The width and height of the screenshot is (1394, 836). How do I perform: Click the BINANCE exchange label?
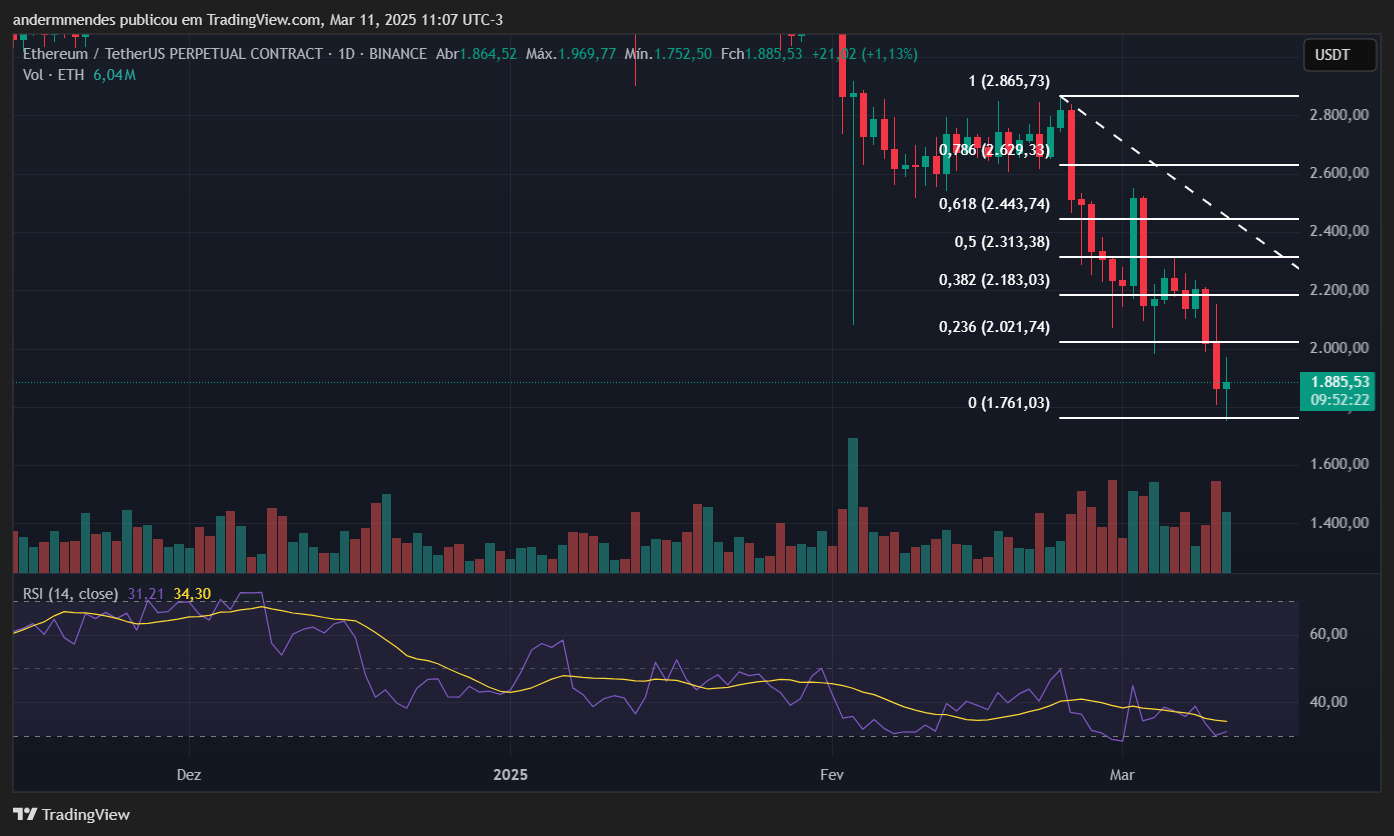tap(397, 53)
